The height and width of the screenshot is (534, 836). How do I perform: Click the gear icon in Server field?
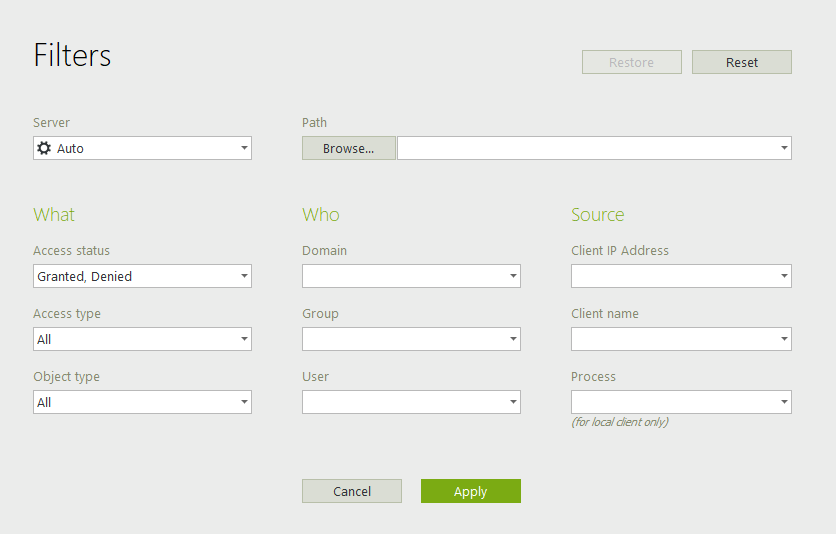(44, 148)
